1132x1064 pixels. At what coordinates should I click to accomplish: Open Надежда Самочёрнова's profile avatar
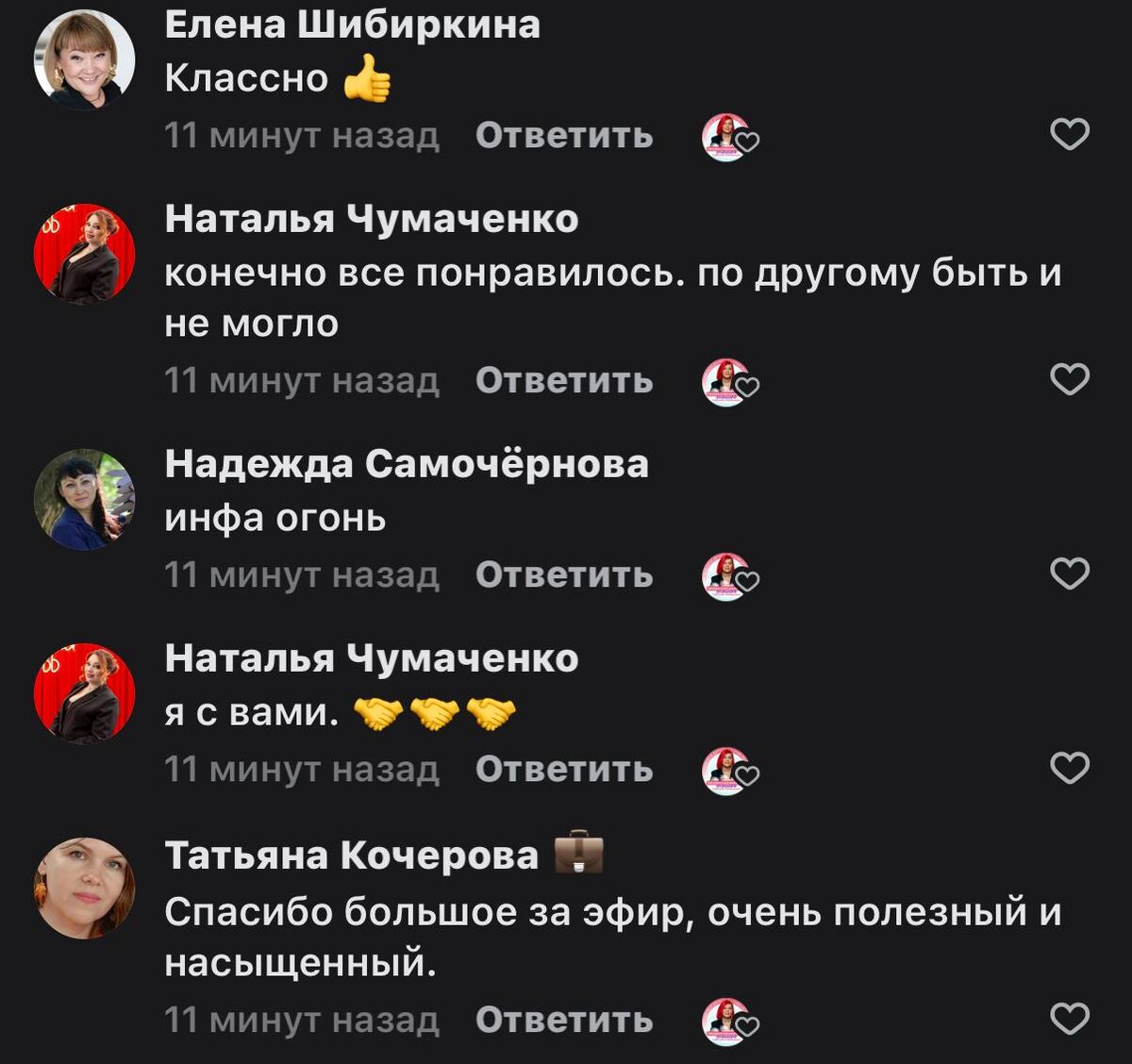[85, 500]
